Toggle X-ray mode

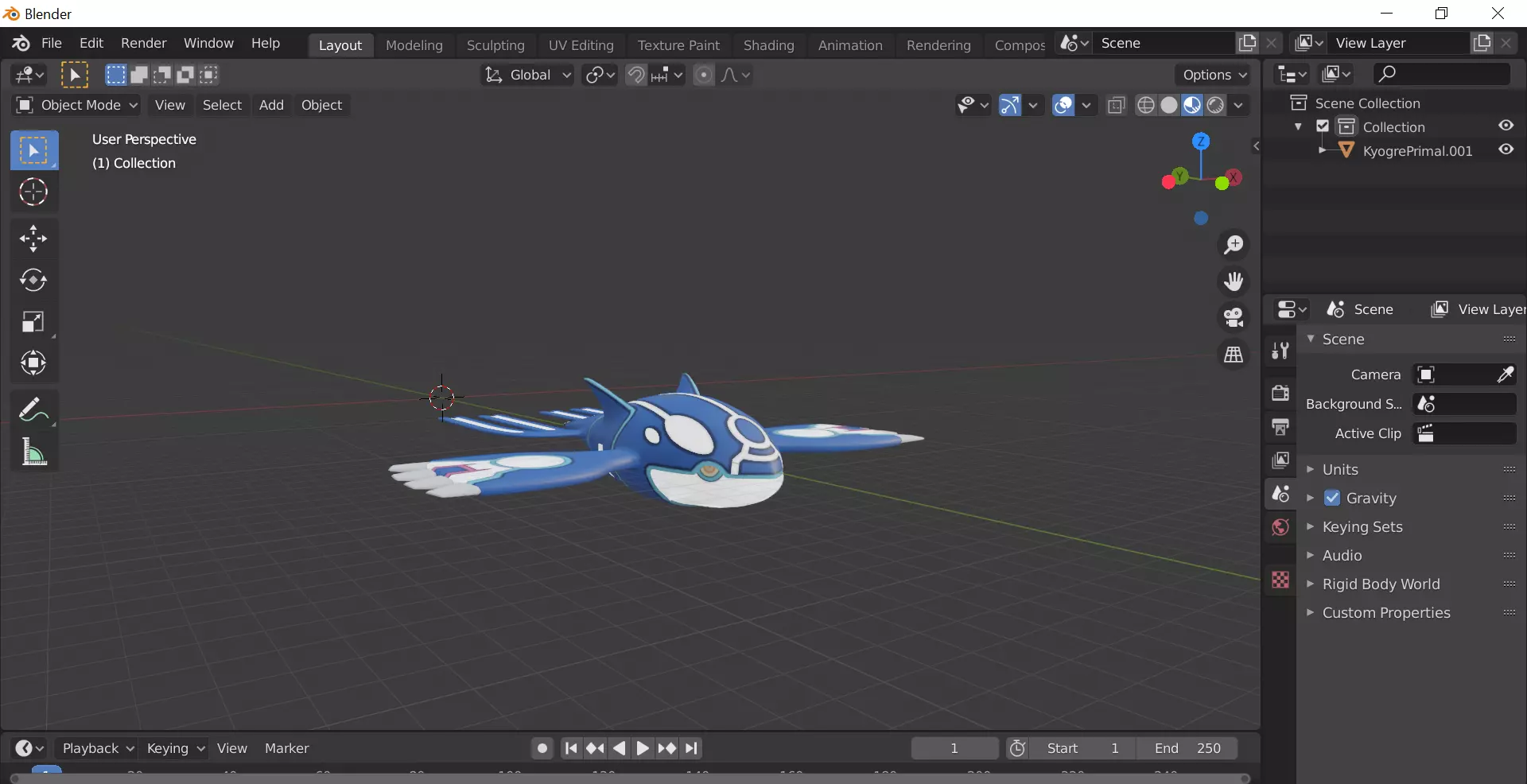point(1117,105)
